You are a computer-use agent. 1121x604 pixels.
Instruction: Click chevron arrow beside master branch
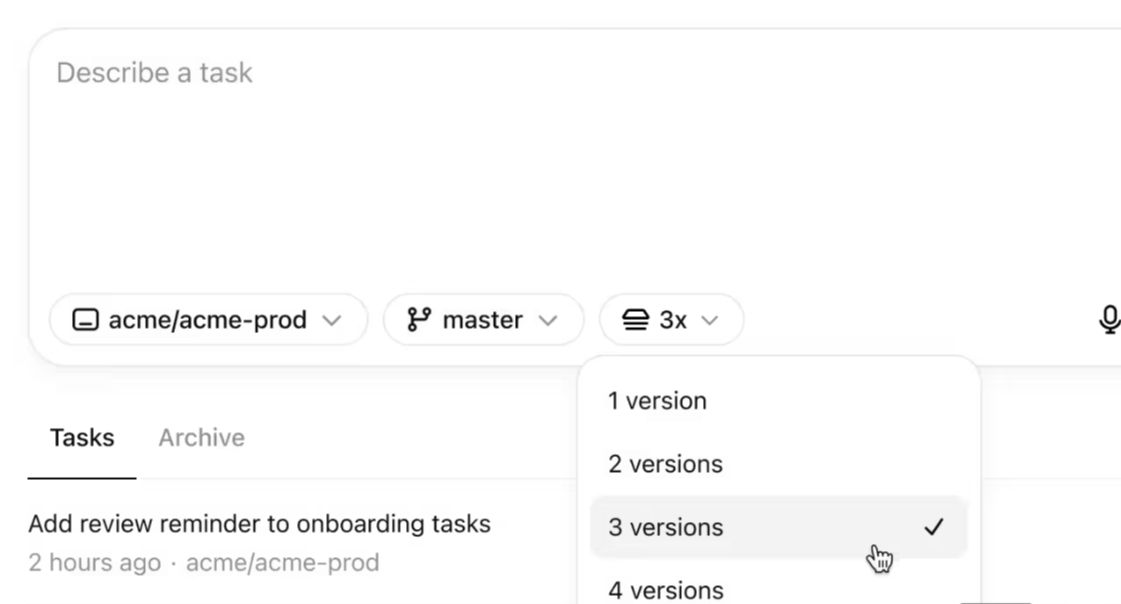(547, 320)
